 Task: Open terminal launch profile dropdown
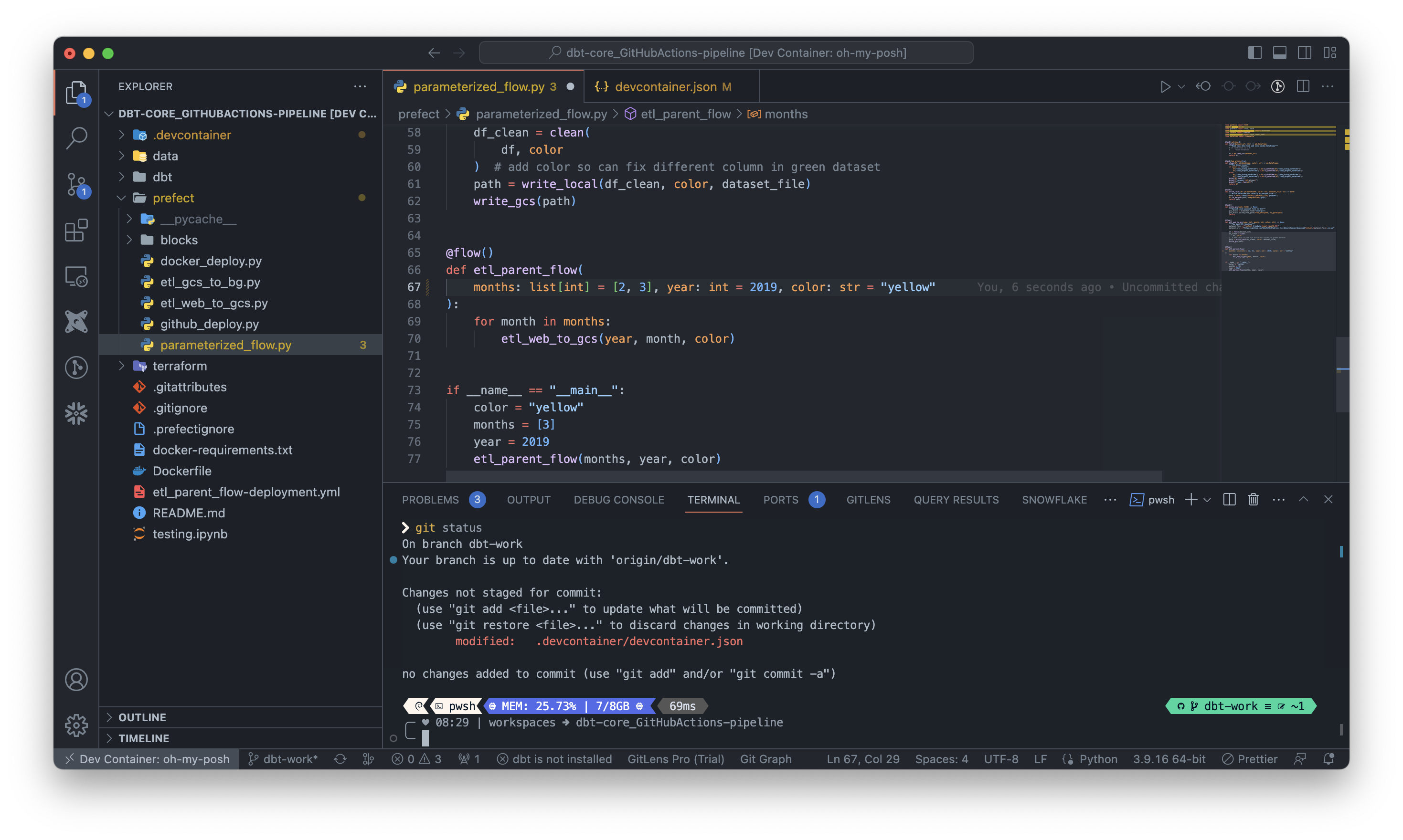tap(1207, 499)
